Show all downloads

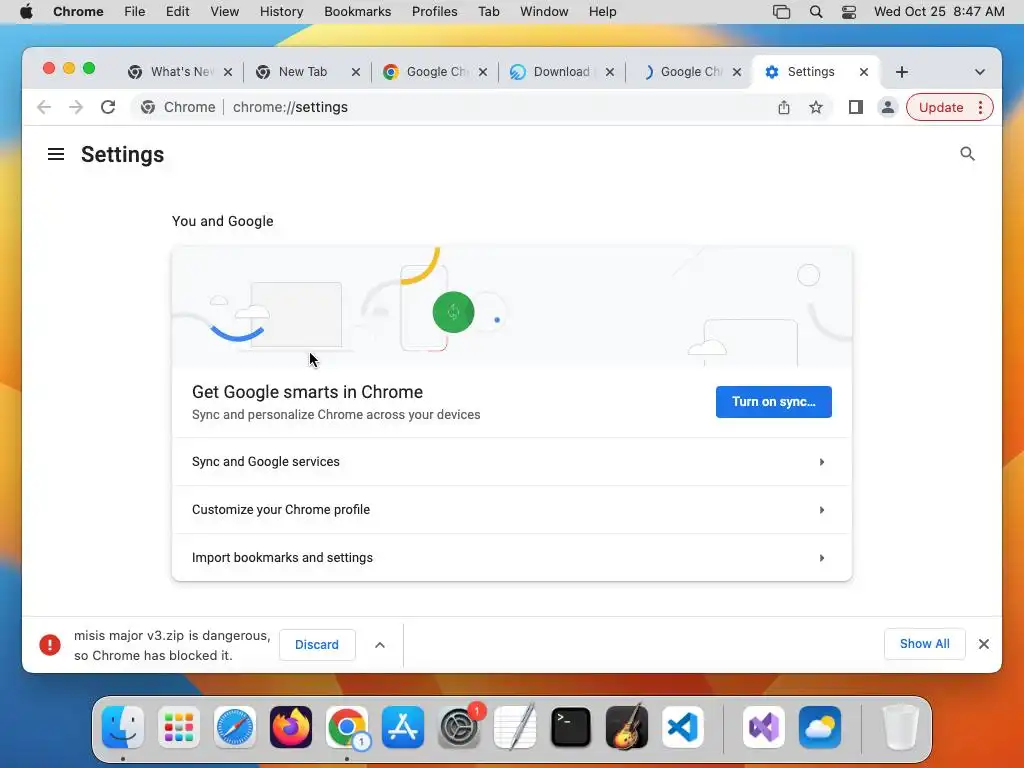pyautogui.click(x=924, y=644)
